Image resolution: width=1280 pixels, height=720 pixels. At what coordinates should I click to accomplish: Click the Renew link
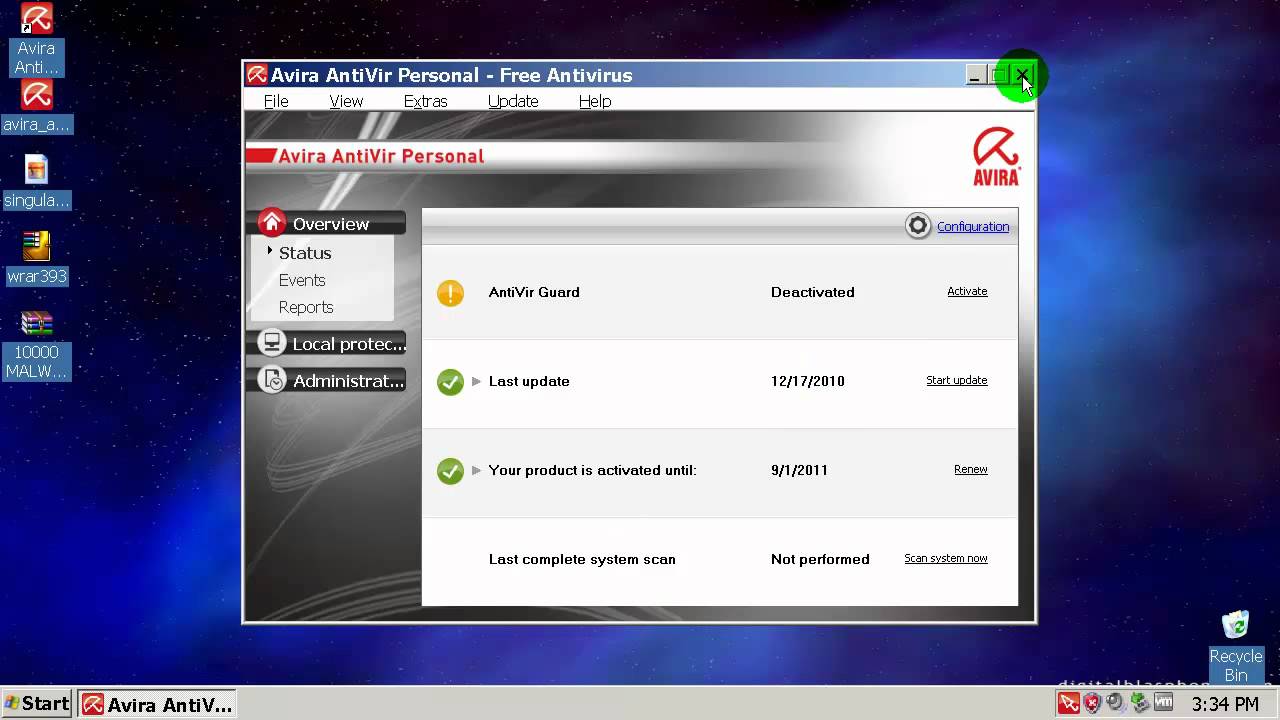pyautogui.click(x=971, y=469)
